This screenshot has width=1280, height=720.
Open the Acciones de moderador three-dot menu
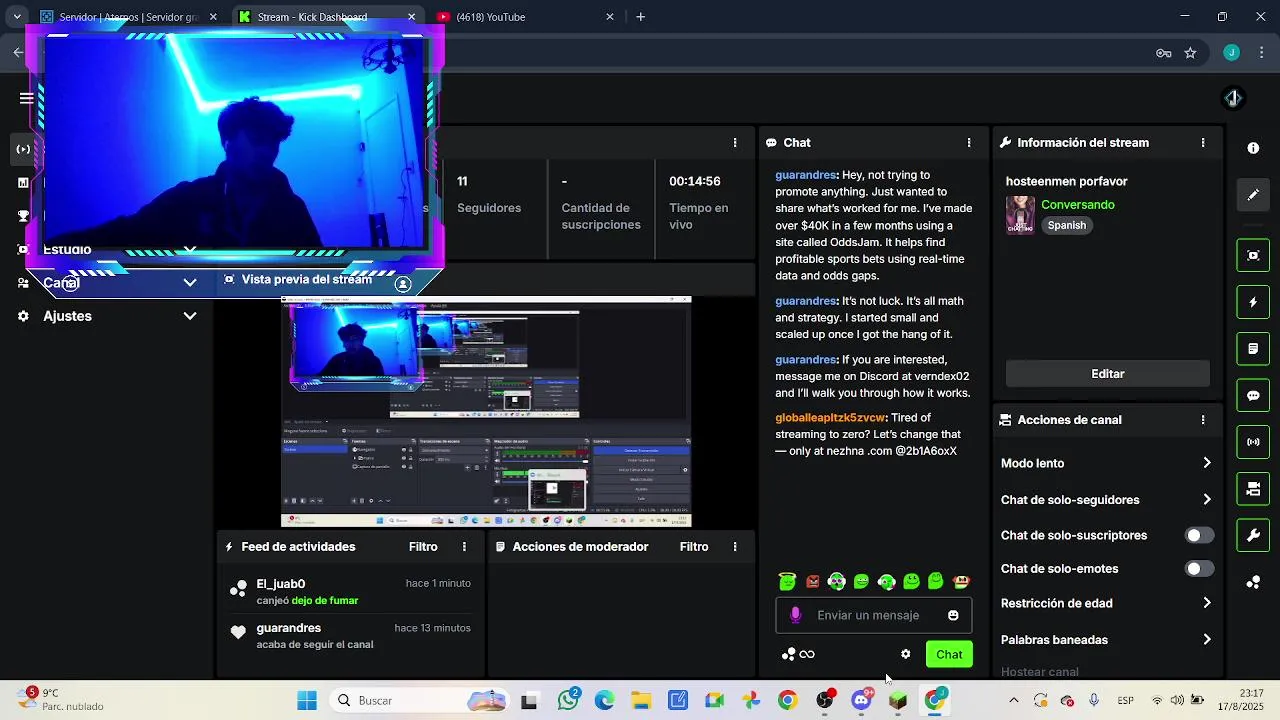coord(735,547)
